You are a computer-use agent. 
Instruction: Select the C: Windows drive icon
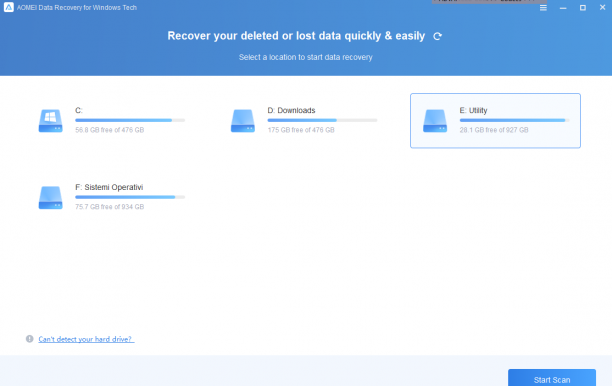coord(50,121)
